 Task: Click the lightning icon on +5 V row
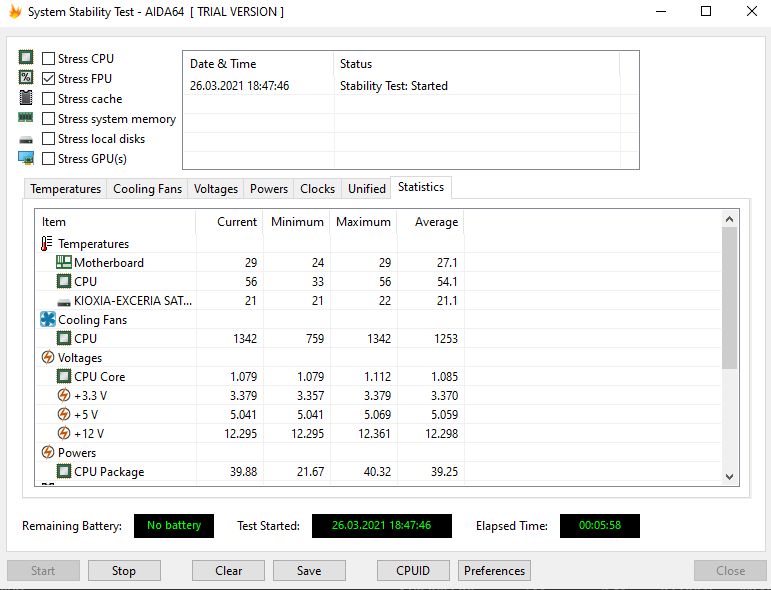tap(64, 414)
